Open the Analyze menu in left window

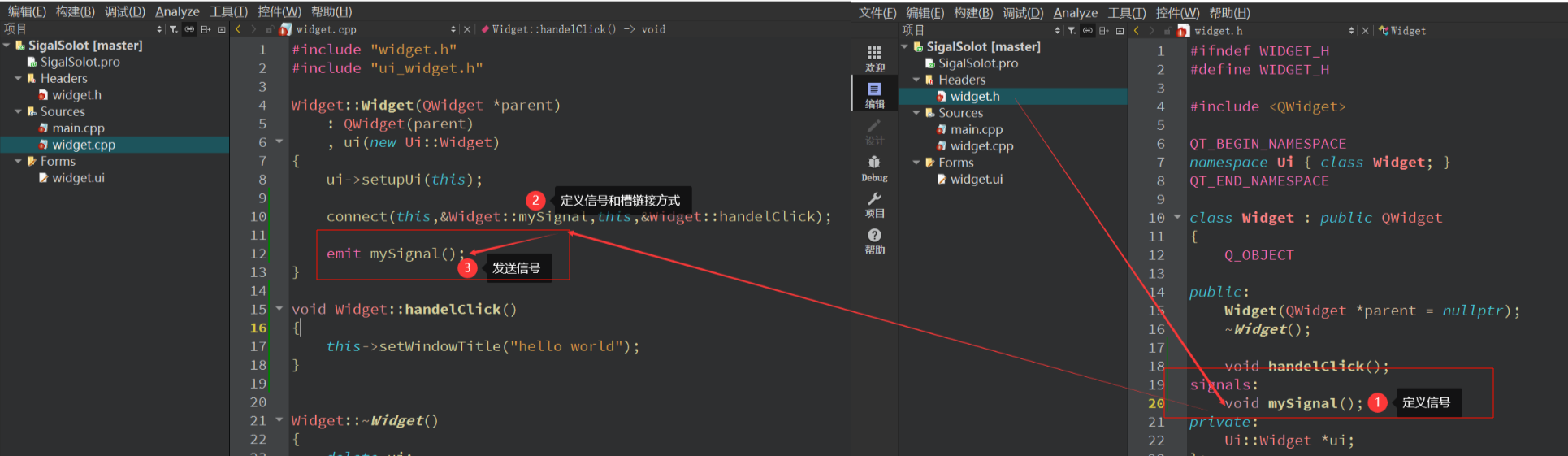pyautogui.click(x=177, y=11)
